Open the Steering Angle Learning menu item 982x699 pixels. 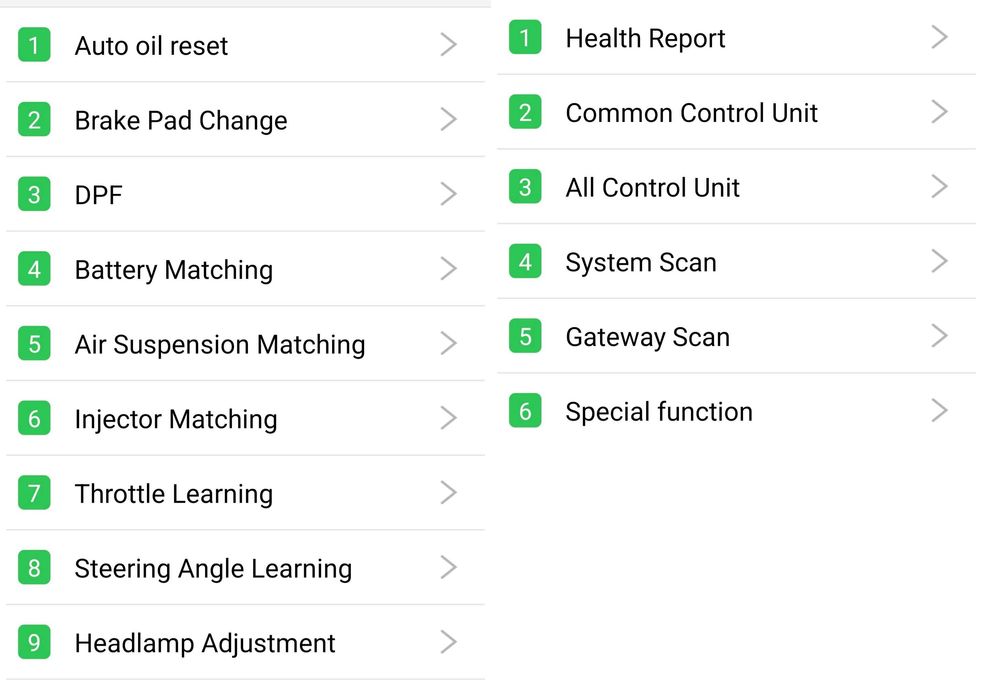pyautogui.click(x=213, y=569)
